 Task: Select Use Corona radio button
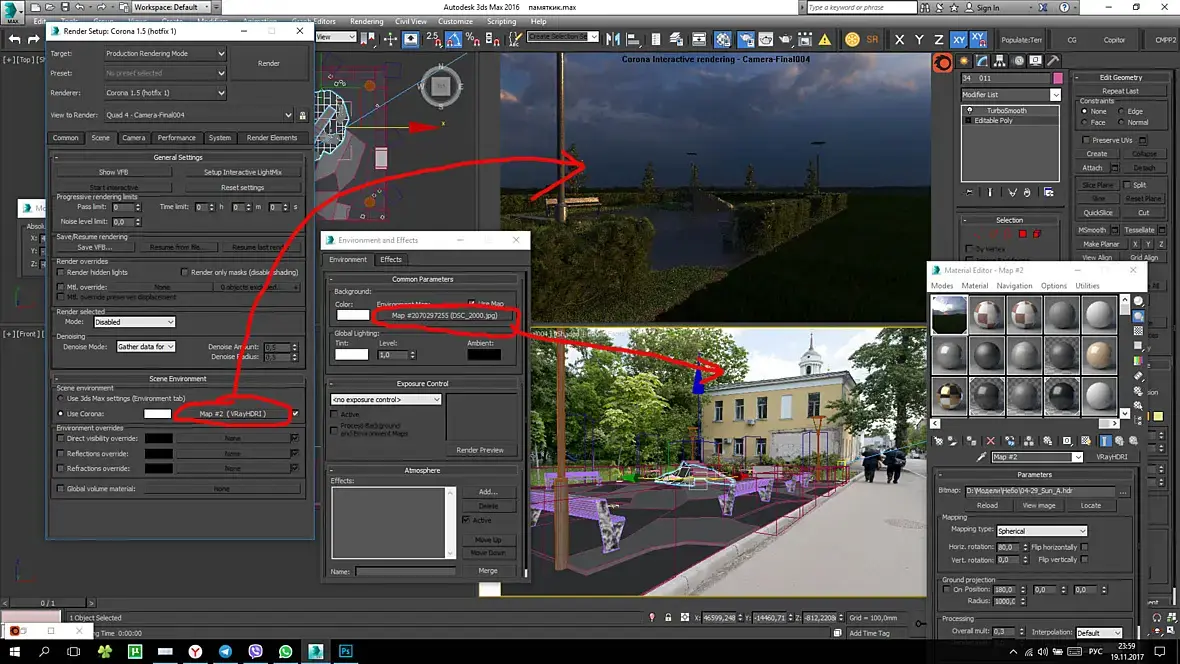(61, 413)
